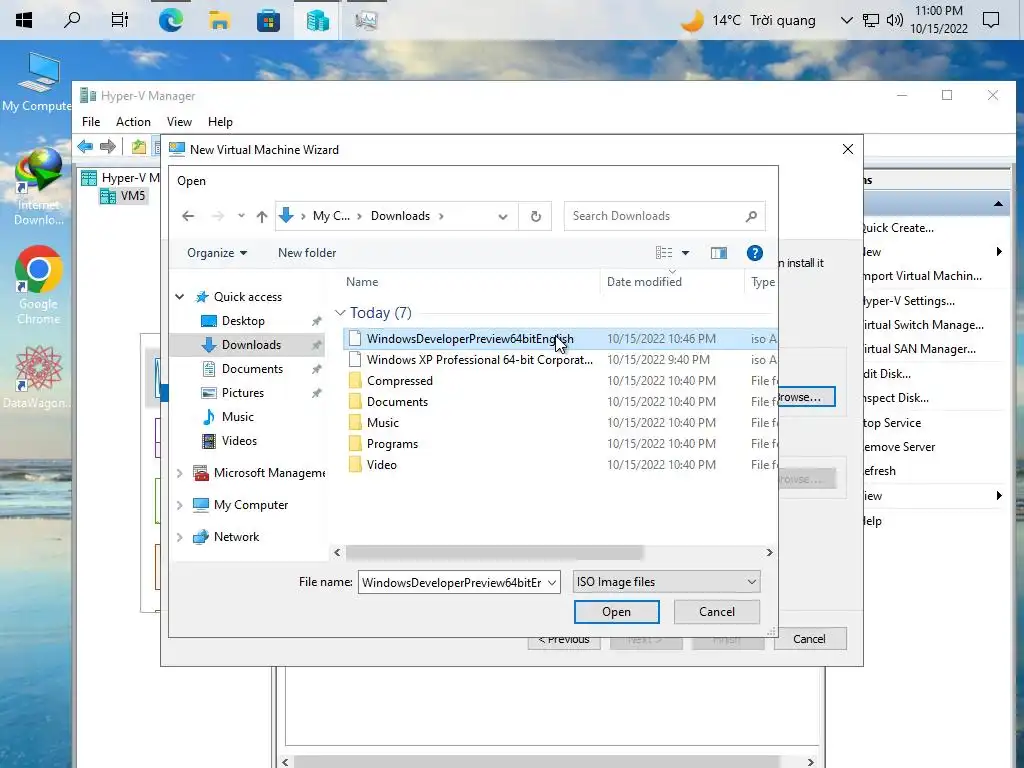Open the File name dropdown arrow
Image resolution: width=1024 pixels, height=768 pixels.
pos(552,583)
